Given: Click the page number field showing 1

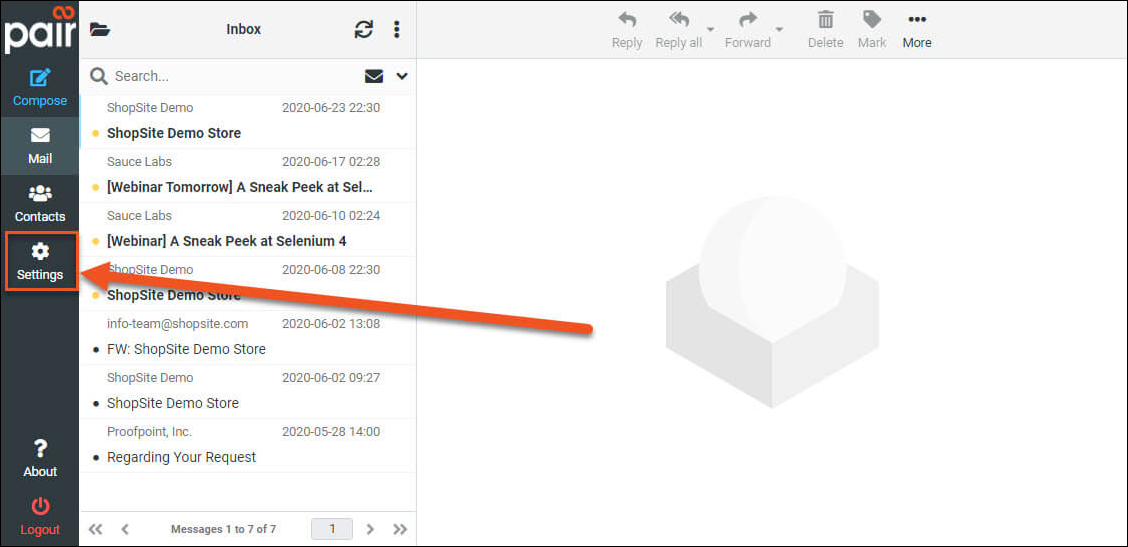Looking at the screenshot, I should [x=332, y=529].
